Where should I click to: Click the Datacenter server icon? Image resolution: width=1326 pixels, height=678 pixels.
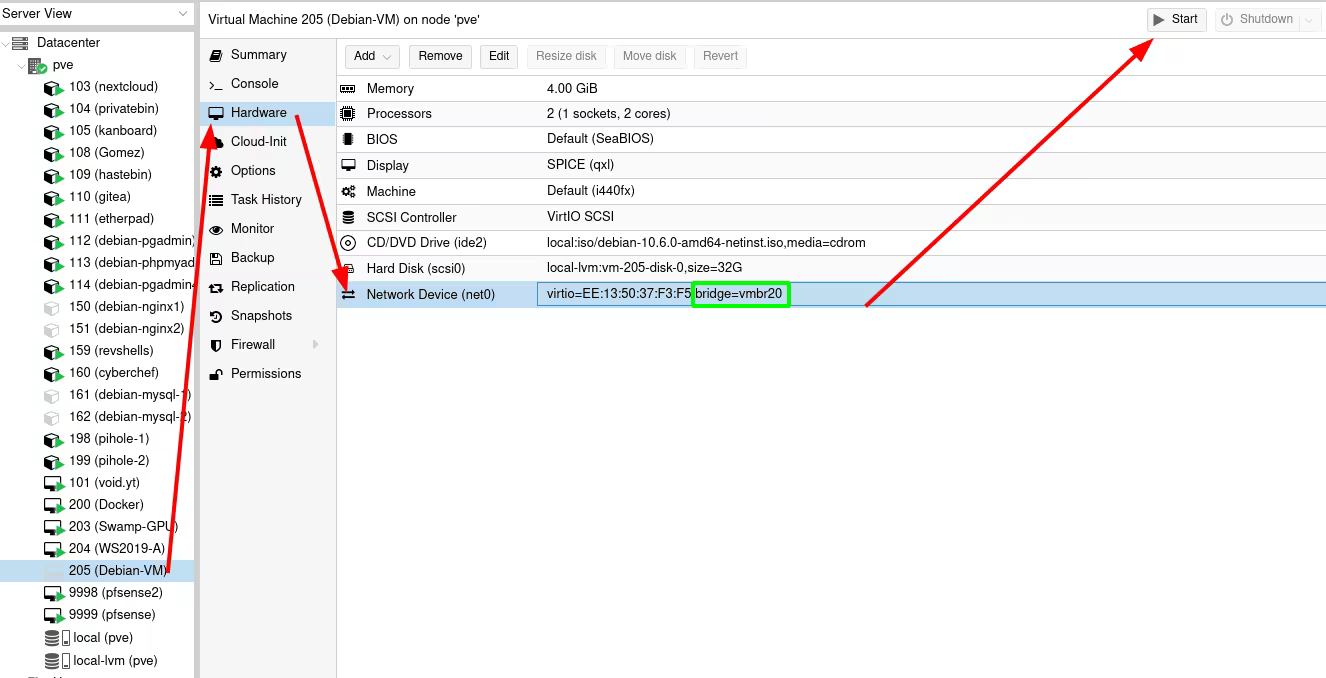coord(20,43)
